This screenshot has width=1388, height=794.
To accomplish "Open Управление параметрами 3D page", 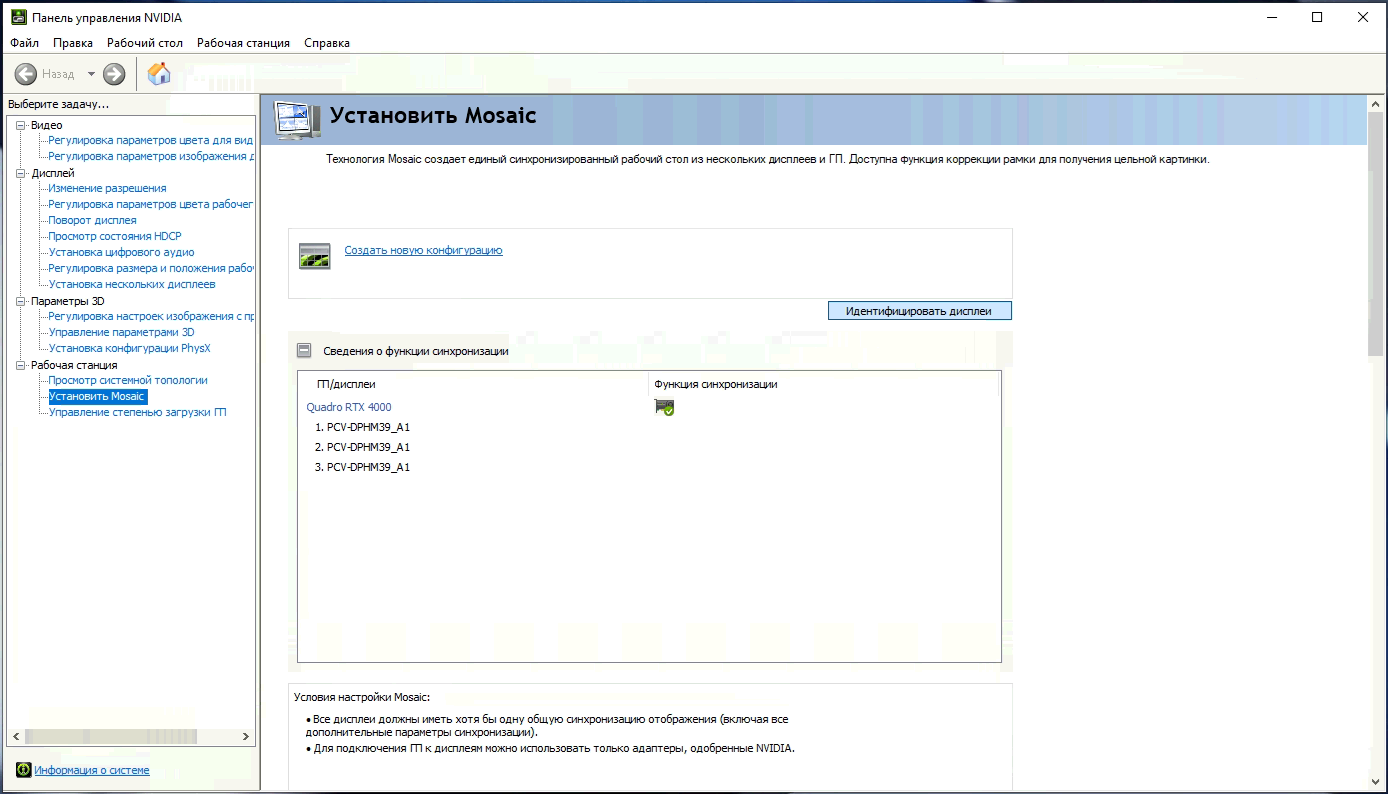I will coord(121,332).
